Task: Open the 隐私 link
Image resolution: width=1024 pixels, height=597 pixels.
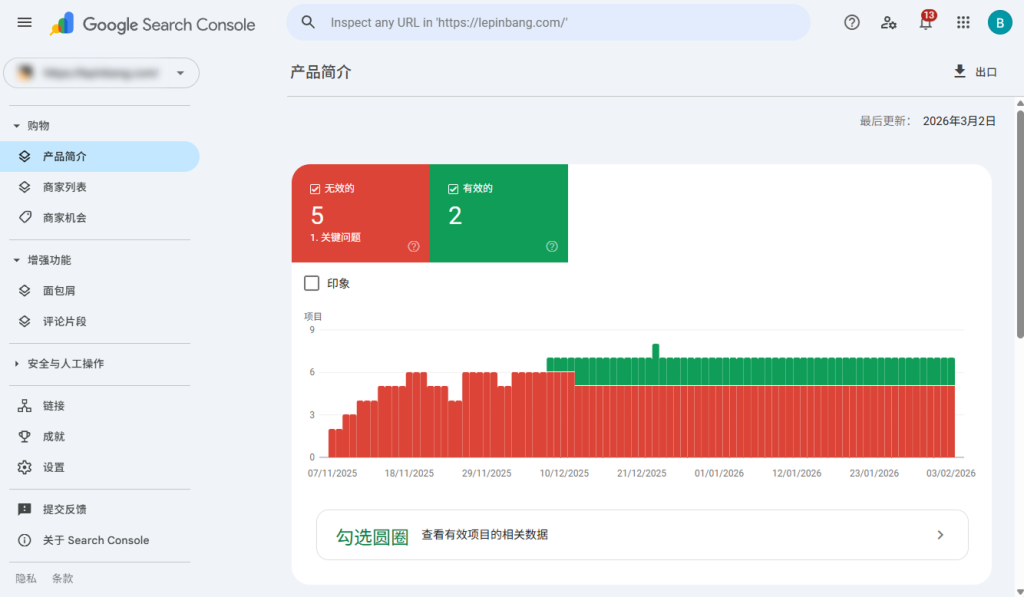Action: pos(26,579)
